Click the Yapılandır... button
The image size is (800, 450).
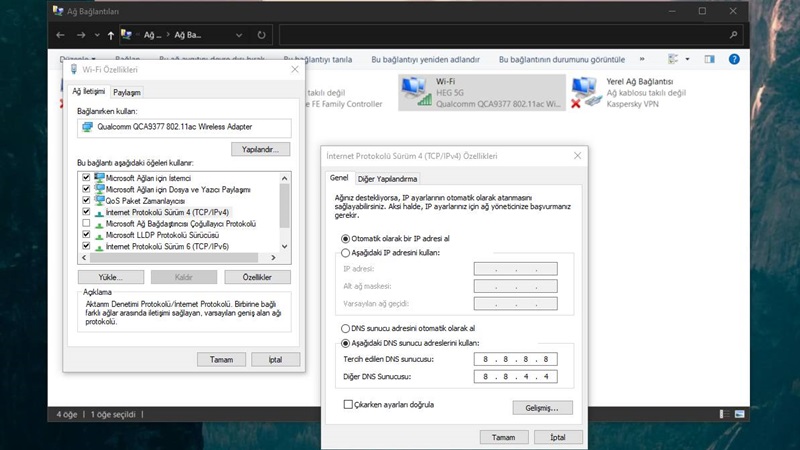click(x=261, y=149)
